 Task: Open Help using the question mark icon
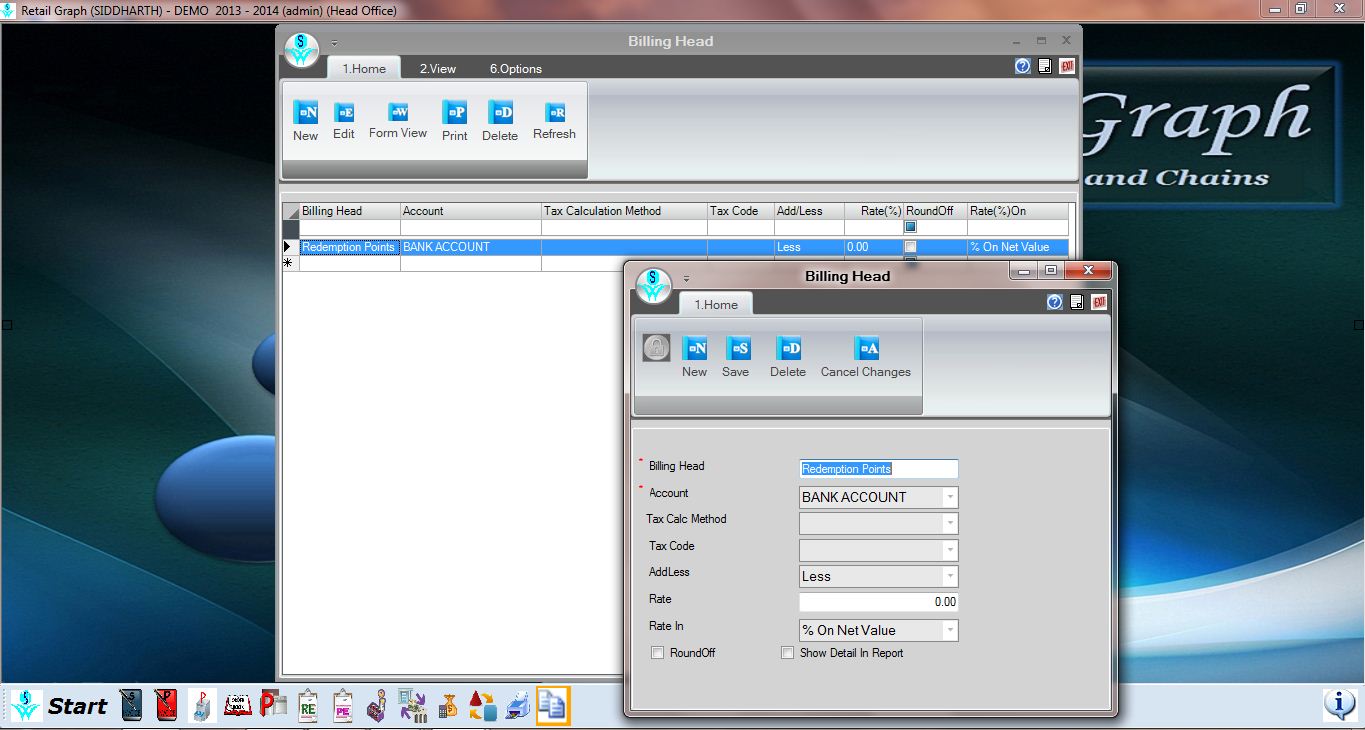(x=1054, y=301)
